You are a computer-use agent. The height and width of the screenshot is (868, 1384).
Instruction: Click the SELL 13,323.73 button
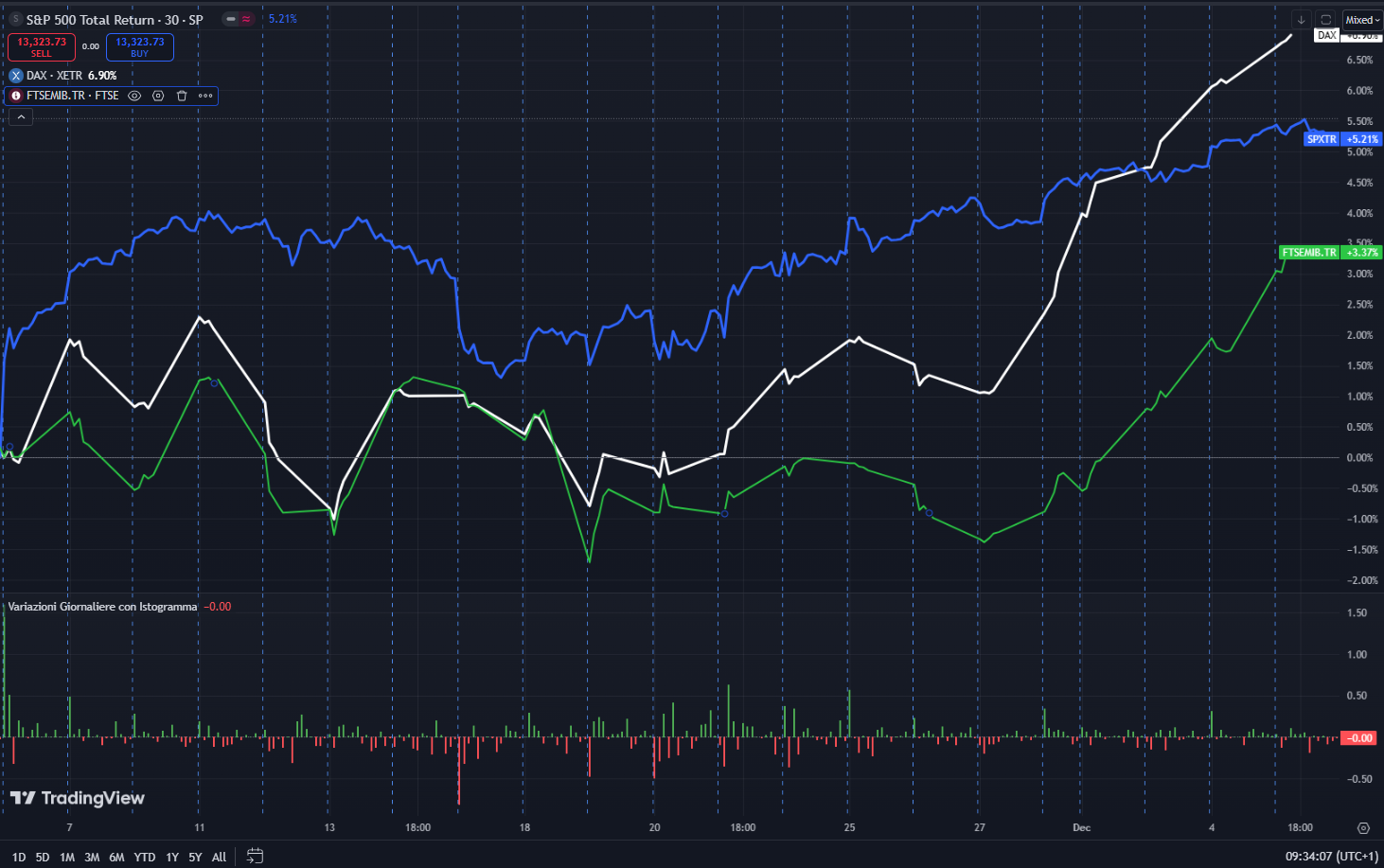click(x=42, y=46)
